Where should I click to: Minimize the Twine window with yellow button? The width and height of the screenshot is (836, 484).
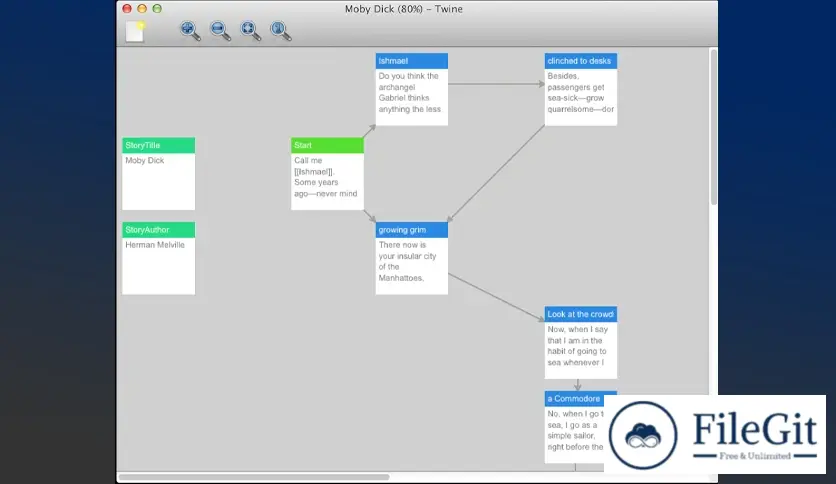(x=142, y=9)
